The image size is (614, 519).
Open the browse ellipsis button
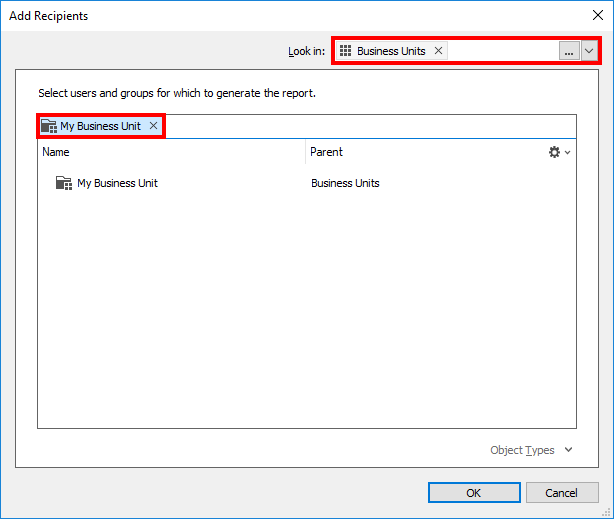[x=569, y=51]
